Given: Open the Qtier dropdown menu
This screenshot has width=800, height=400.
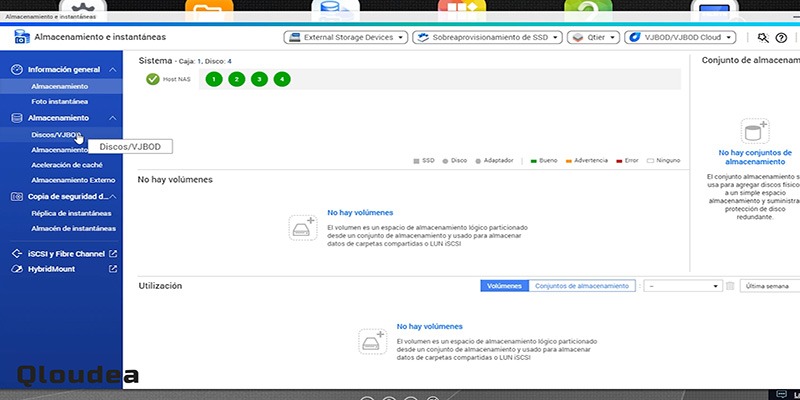Looking at the screenshot, I should (593, 38).
